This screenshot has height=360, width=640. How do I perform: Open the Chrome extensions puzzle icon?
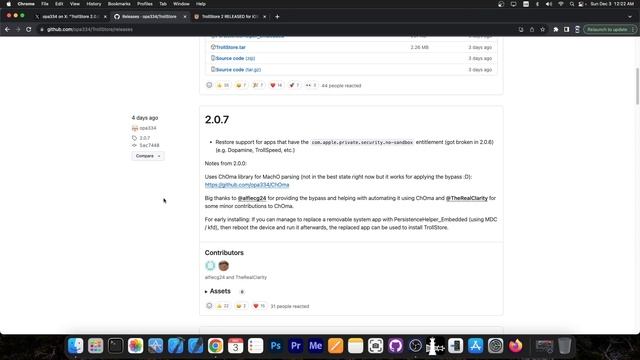coord(556,29)
